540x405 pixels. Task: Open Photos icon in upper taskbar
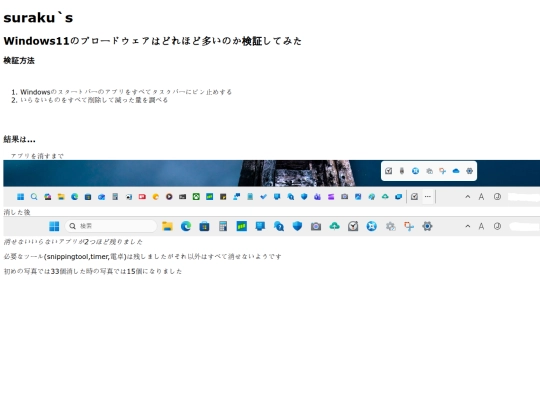[358, 197]
